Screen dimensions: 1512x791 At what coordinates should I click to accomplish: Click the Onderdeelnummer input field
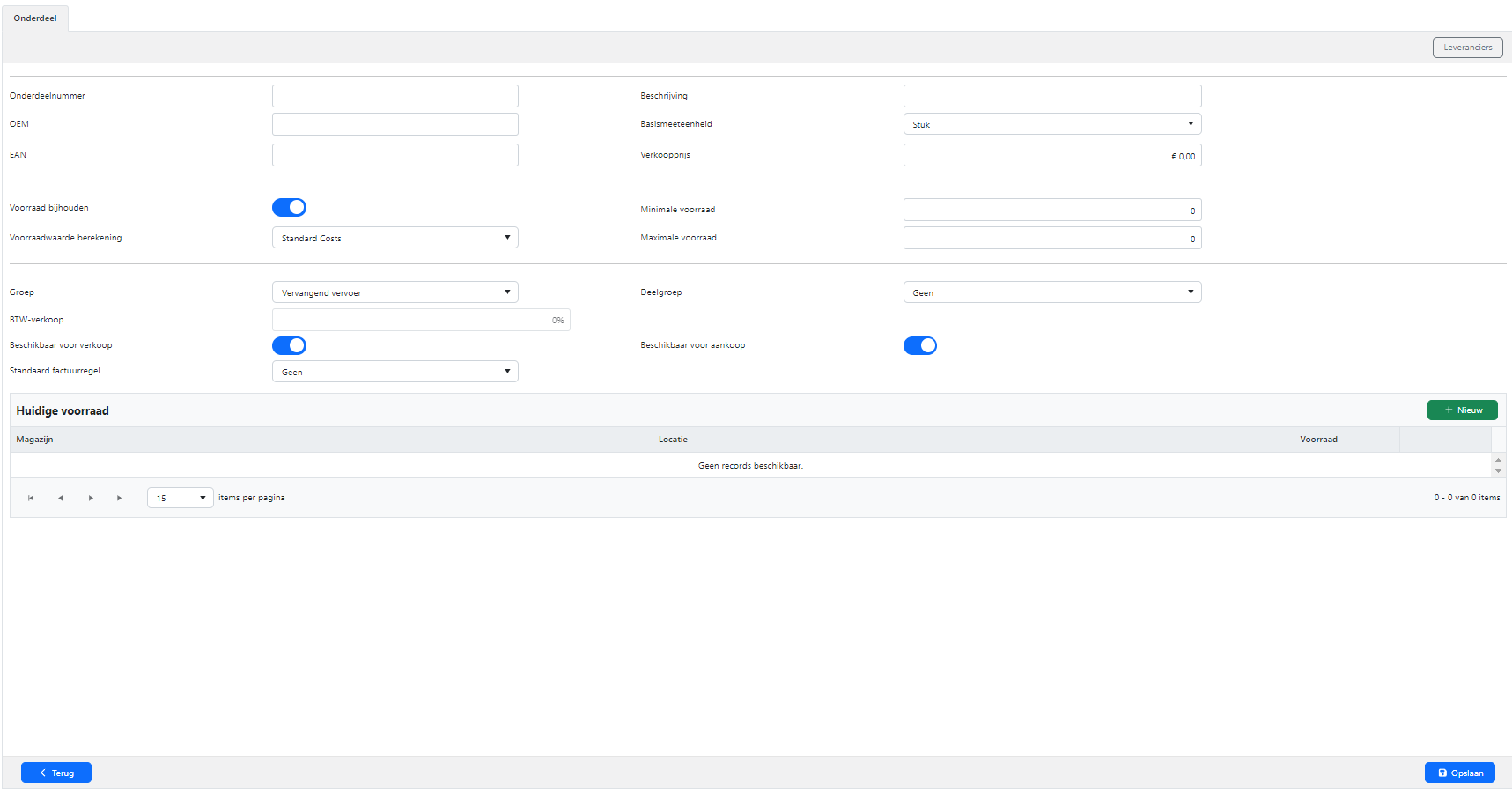[395, 96]
